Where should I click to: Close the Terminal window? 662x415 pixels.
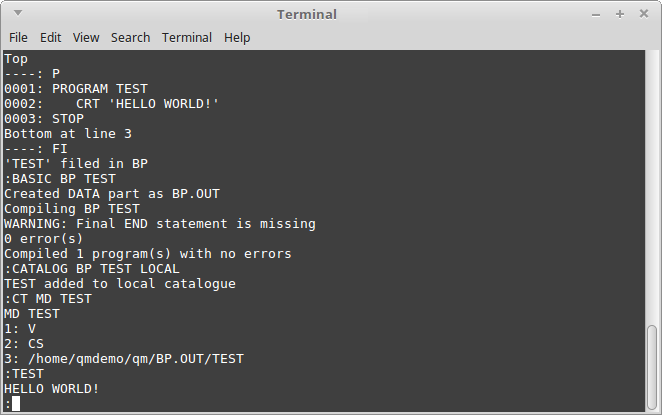644,14
